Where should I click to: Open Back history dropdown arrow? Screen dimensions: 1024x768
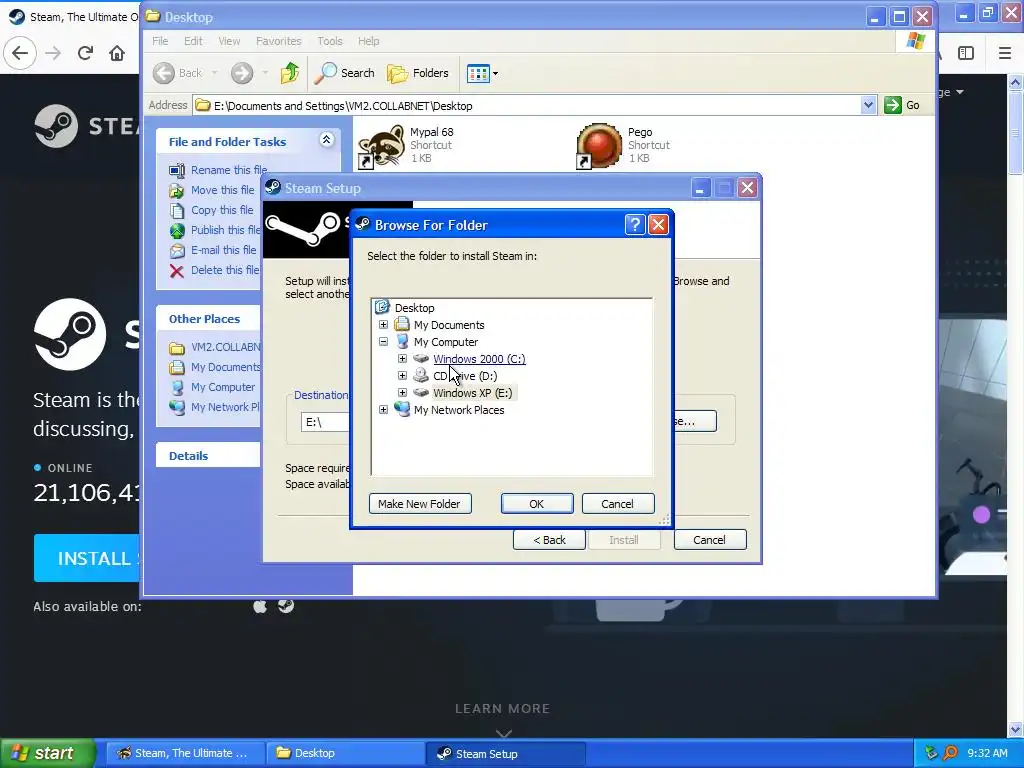tap(214, 73)
